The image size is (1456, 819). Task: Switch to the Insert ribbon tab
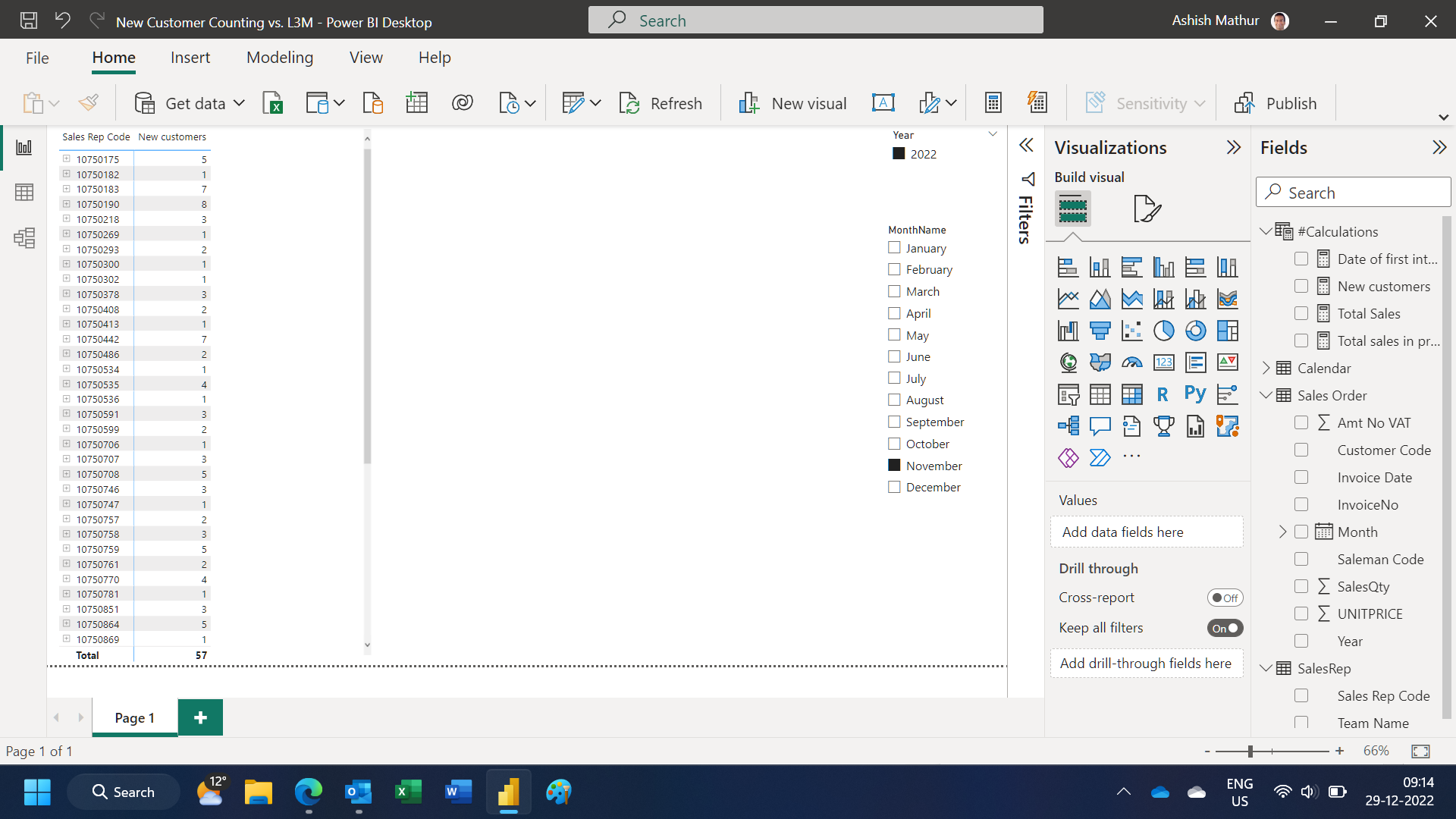(x=190, y=58)
